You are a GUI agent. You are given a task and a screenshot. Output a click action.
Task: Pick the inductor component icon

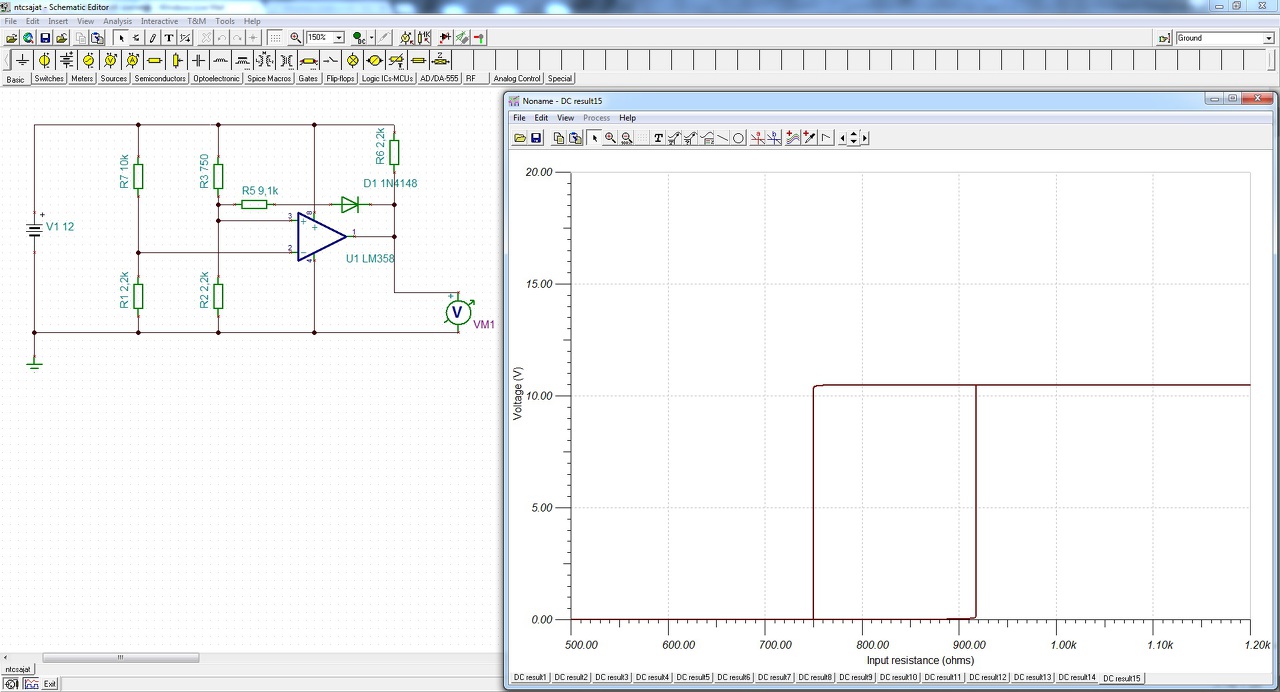click(x=220, y=60)
